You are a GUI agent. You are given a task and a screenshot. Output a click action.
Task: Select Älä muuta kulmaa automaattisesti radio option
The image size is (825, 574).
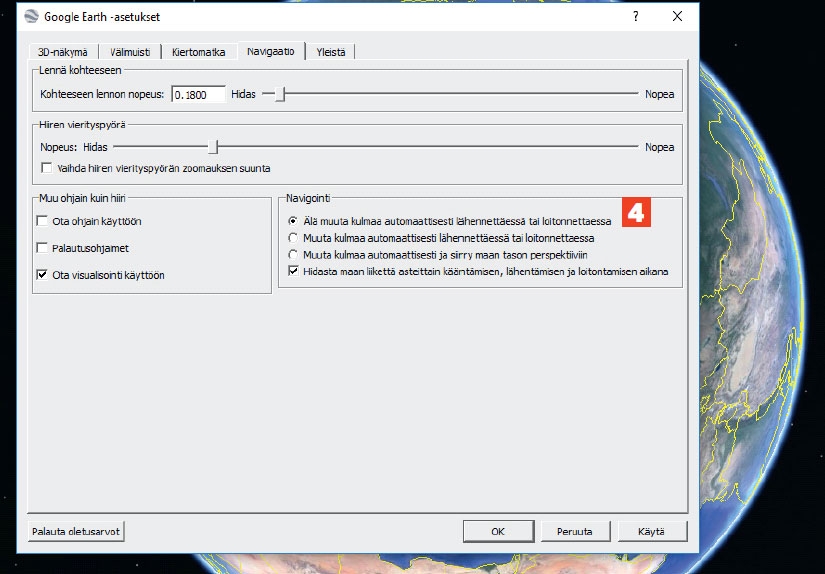[293, 221]
